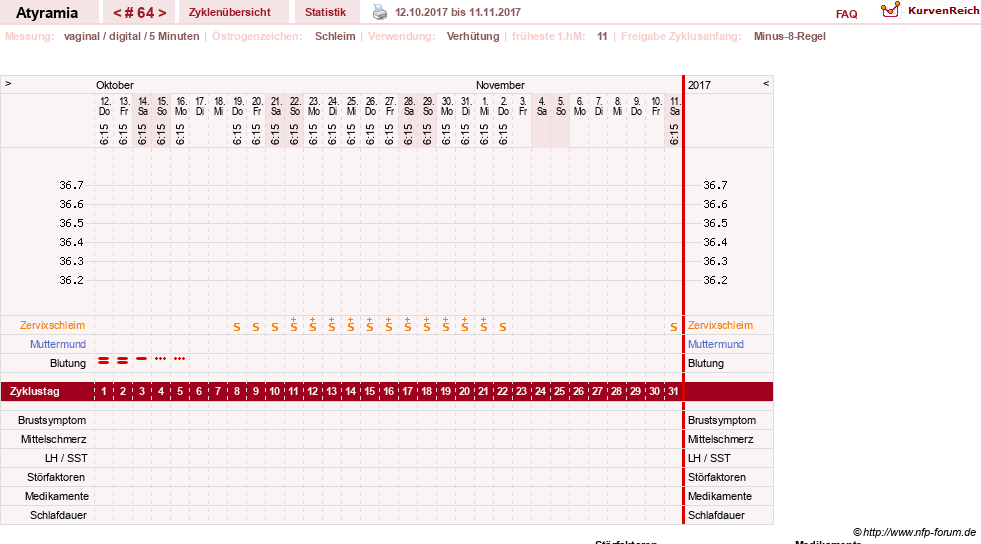Click the Atyramia user name
The width and height of the screenshot is (981, 544).
(47, 13)
